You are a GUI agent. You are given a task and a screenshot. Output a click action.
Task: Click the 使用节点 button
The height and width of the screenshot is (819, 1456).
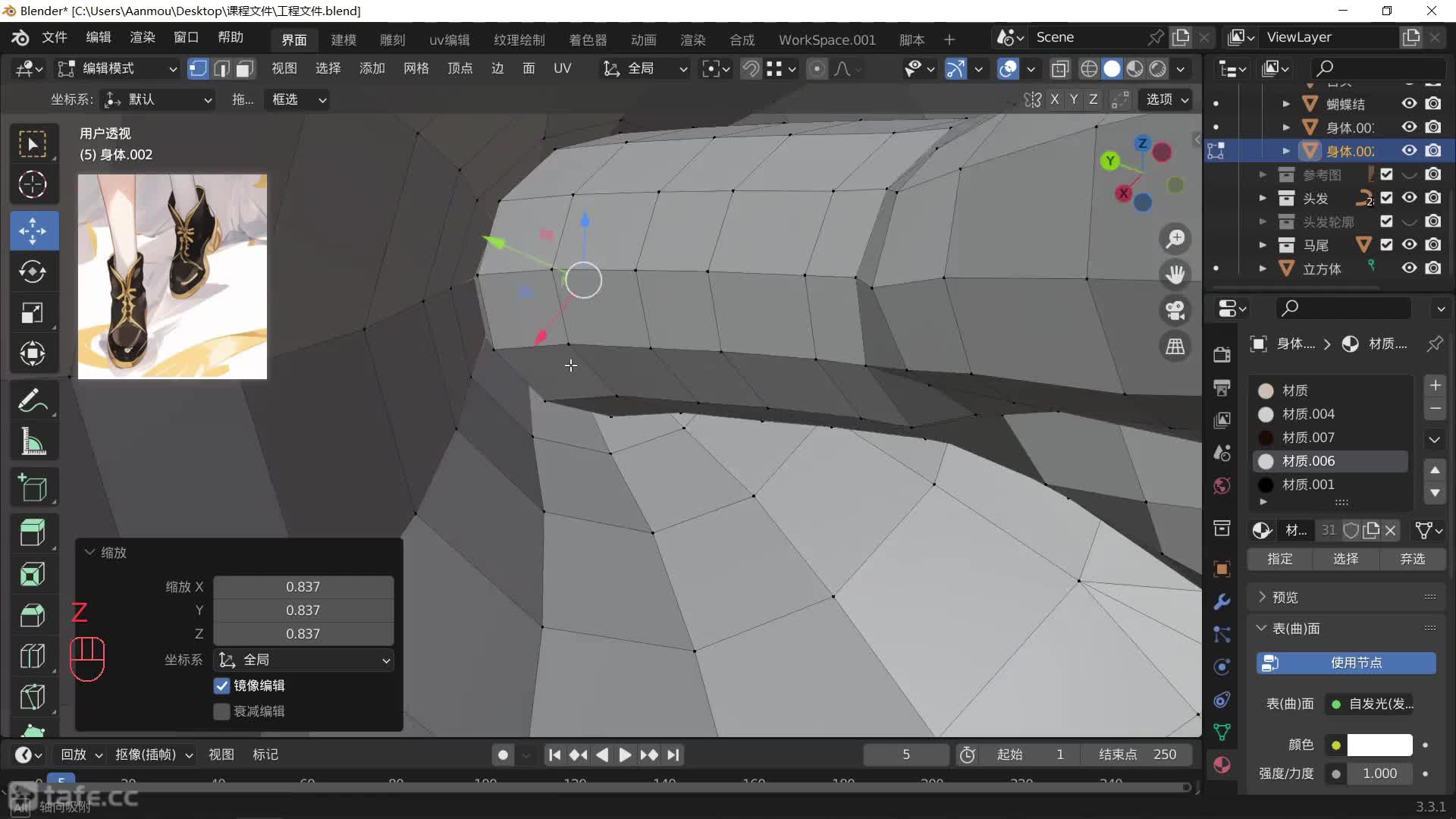(x=1347, y=663)
